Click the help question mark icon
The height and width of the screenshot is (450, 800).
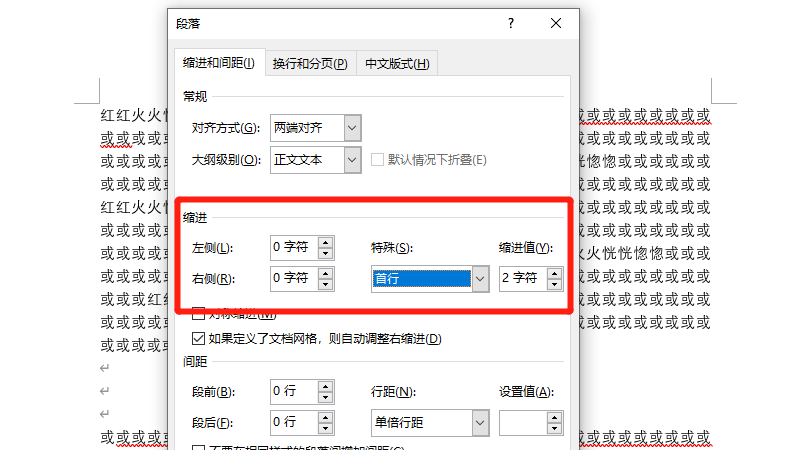click(510, 22)
